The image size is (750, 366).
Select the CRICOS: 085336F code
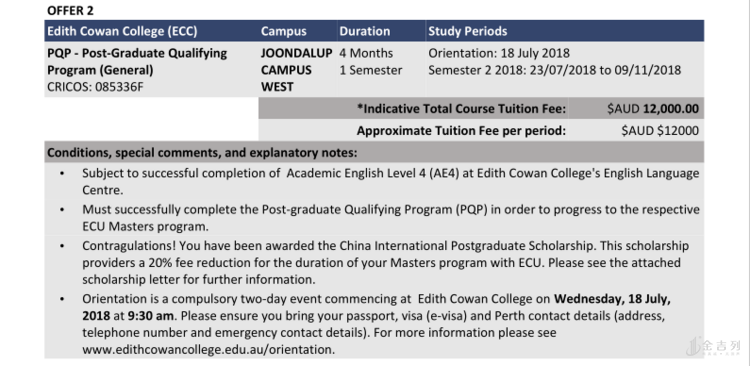[x=95, y=87]
